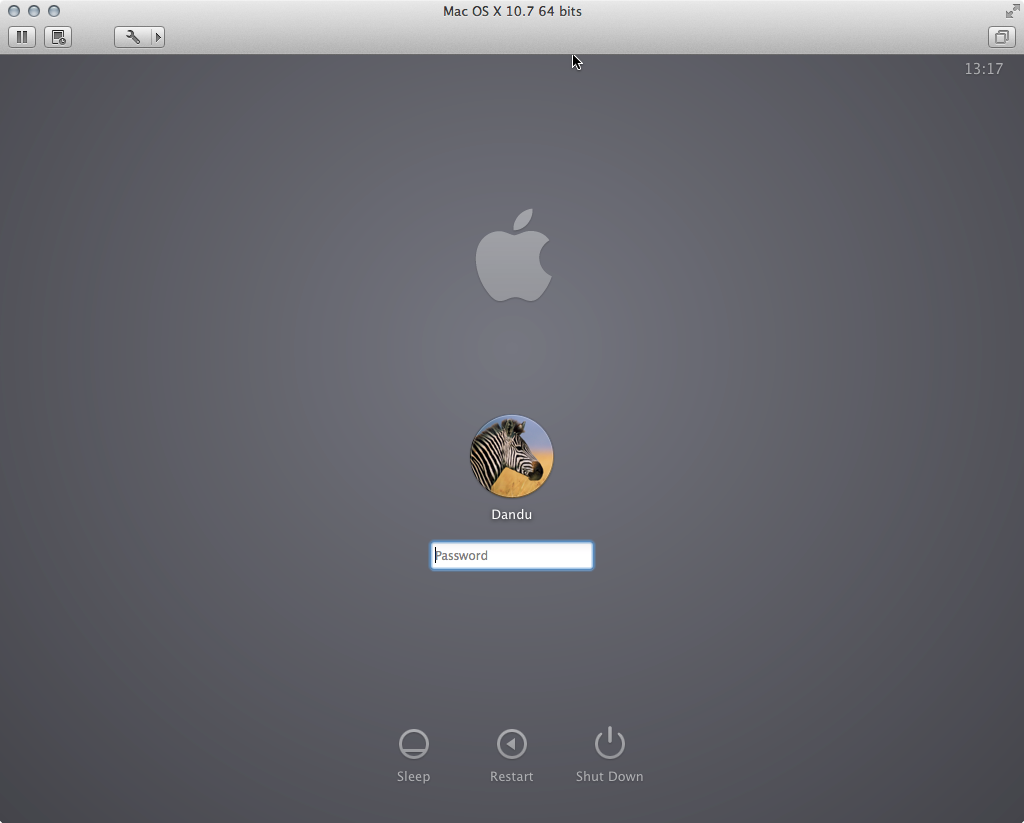Viewport: 1024px width, 823px height.
Task: Click the Dandu user name
Action: 511,515
